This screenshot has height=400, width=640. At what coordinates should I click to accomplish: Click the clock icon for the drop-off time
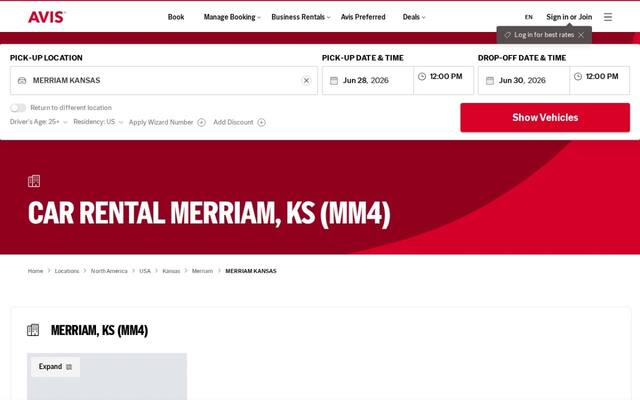578,76
